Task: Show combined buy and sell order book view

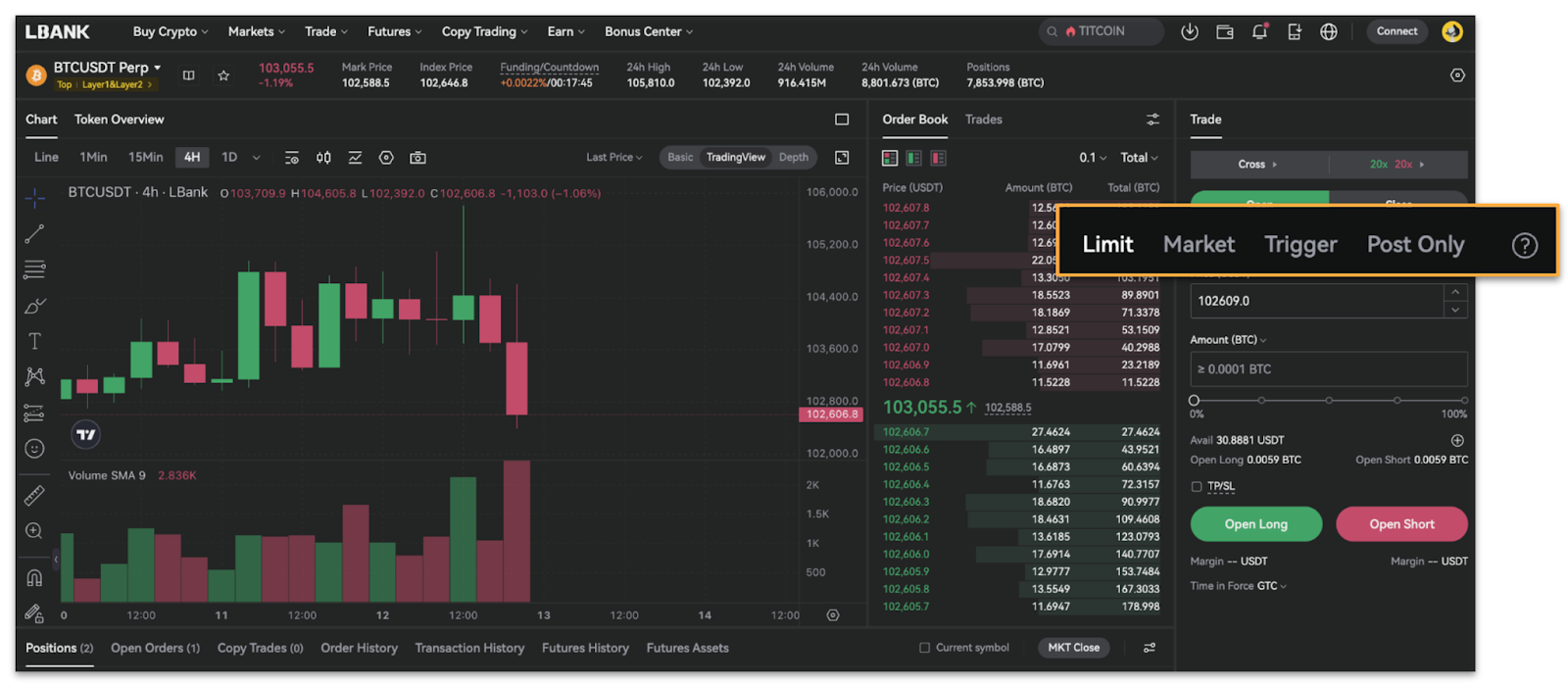Action: 890,158
